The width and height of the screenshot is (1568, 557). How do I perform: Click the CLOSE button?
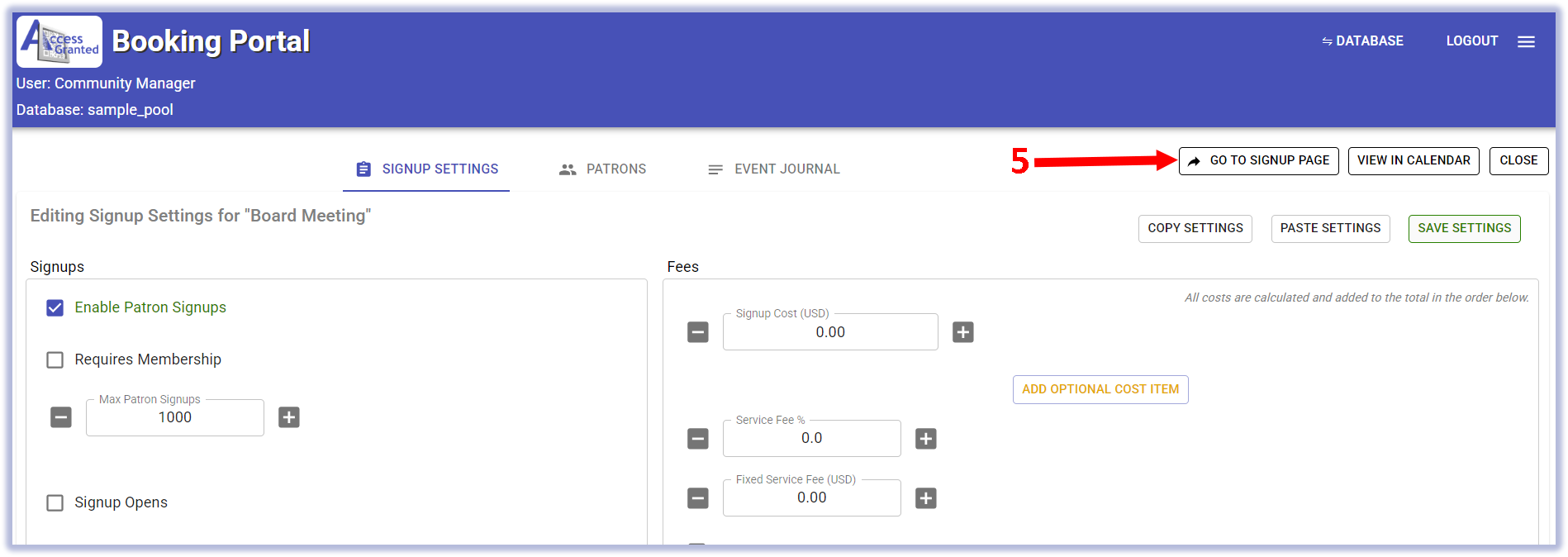click(1518, 161)
